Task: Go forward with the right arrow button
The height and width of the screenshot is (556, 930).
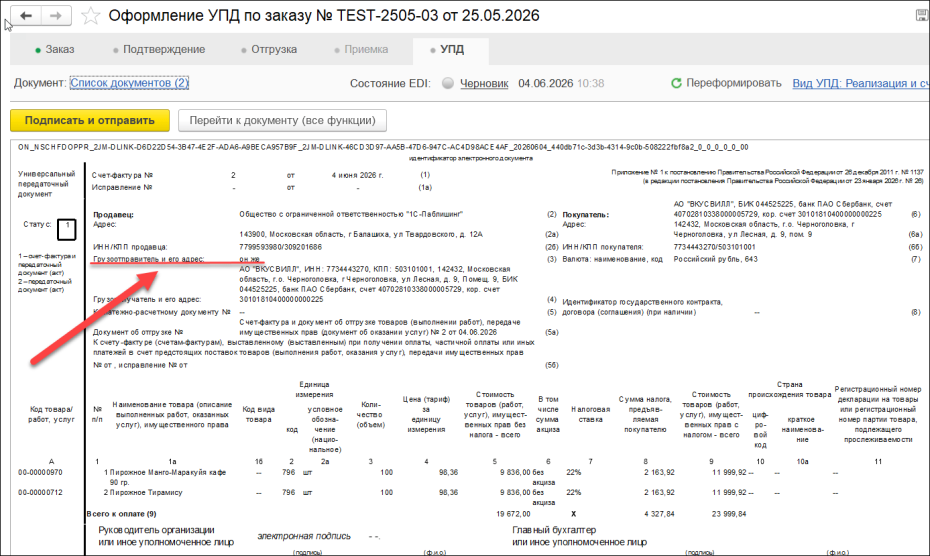Action: pyautogui.click(x=56, y=15)
